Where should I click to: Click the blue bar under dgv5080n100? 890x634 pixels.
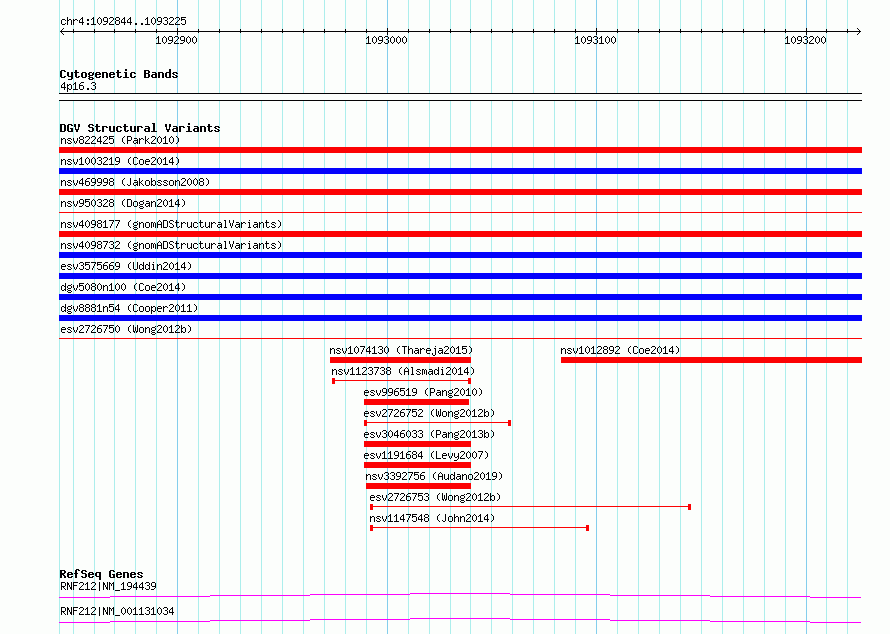[460, 297]
